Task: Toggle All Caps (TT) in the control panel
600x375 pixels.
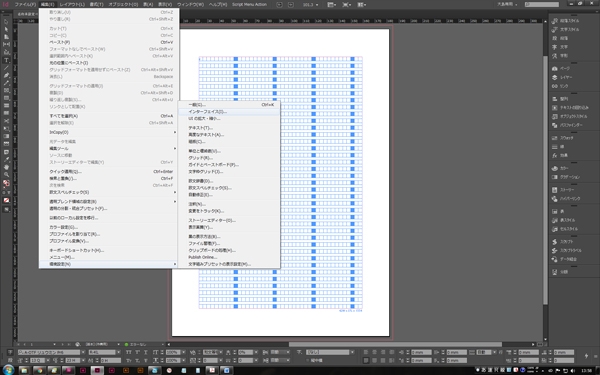Action: click(129, 352)
